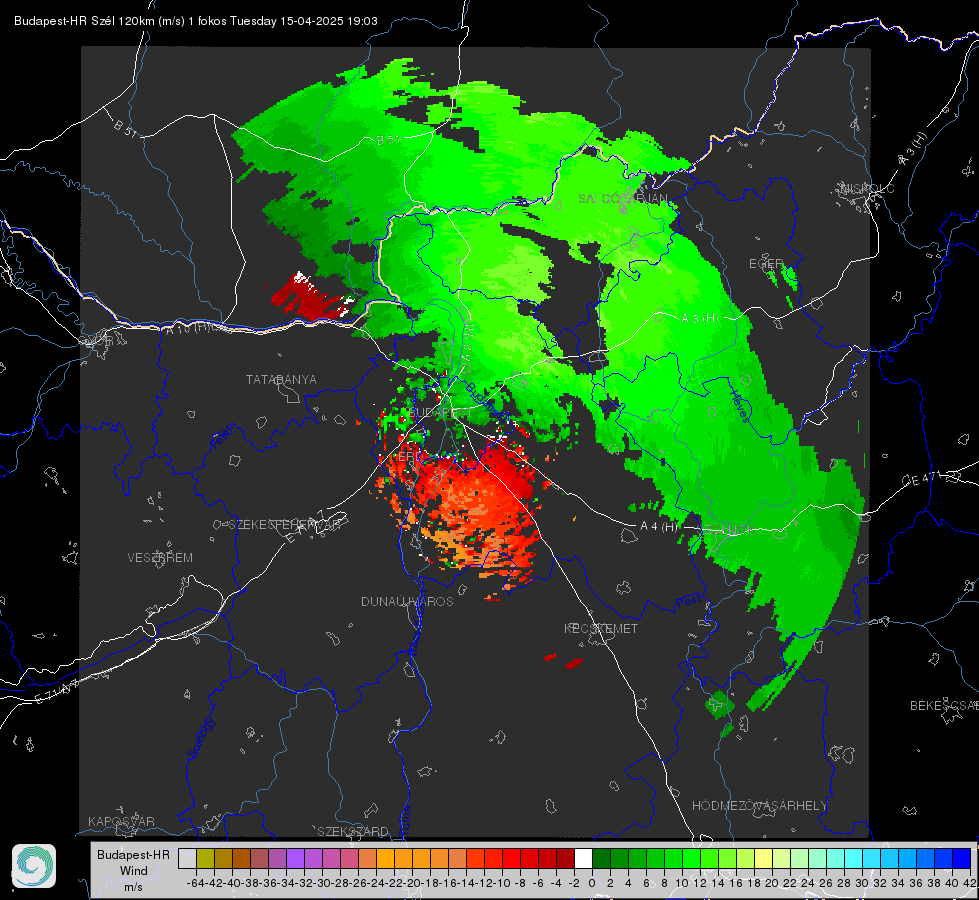This screenshot has height=900, width=979.
Task: Click the VESZPRÉM city label
Action: point(160,557)
